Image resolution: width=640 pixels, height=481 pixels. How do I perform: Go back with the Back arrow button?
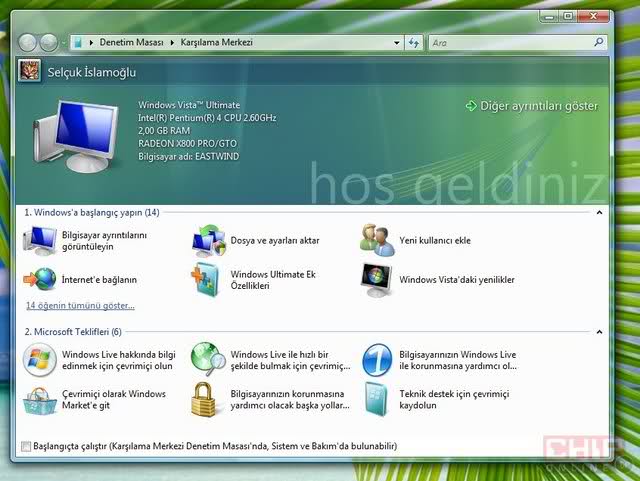[x=28, y=42]
